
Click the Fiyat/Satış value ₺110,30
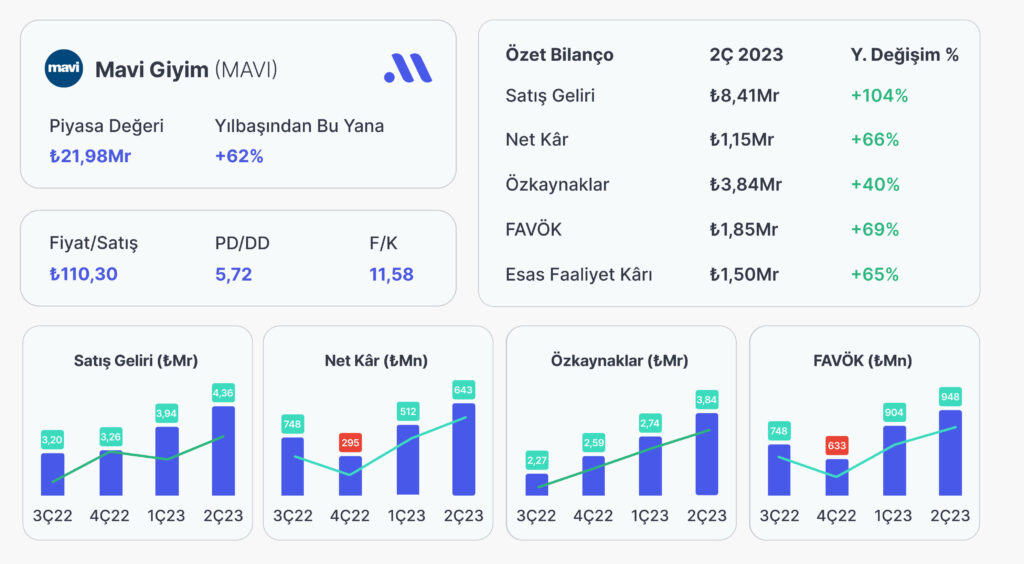[x=84, y=274]
